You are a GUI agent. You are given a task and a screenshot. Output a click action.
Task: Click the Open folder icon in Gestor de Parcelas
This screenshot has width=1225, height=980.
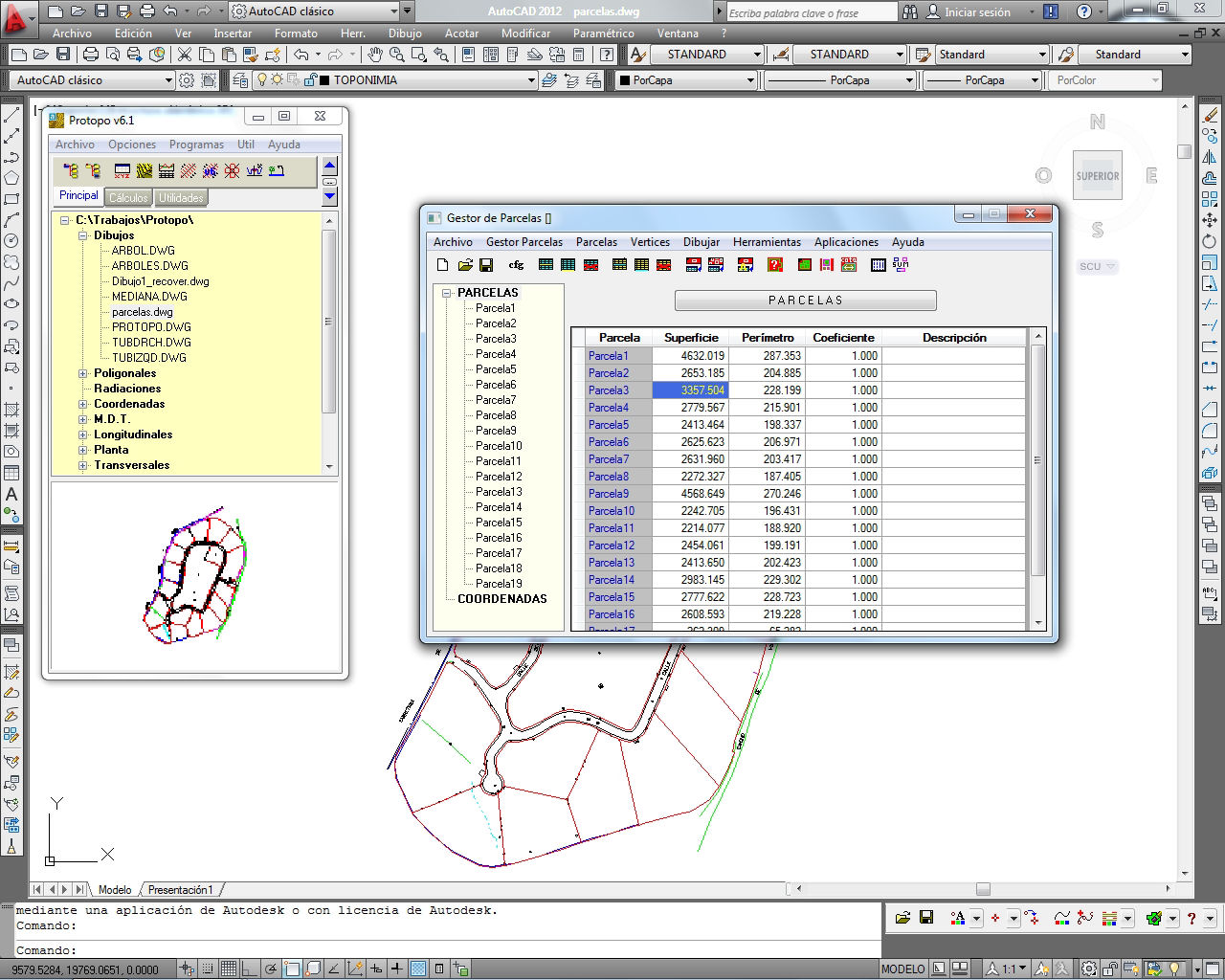(x=464, y=265)
